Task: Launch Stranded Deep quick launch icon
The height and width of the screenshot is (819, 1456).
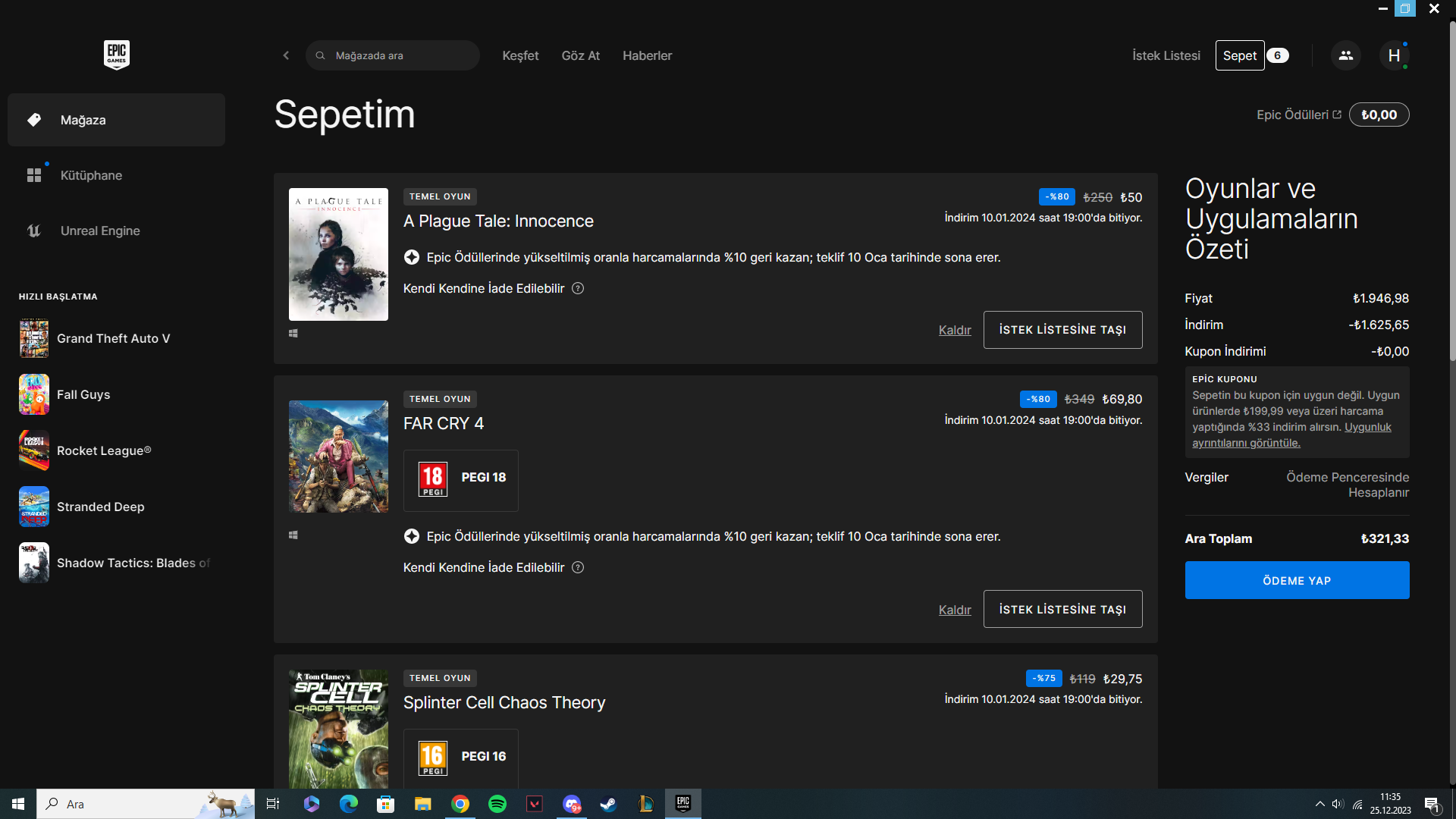Action: (x=34, y=507)
